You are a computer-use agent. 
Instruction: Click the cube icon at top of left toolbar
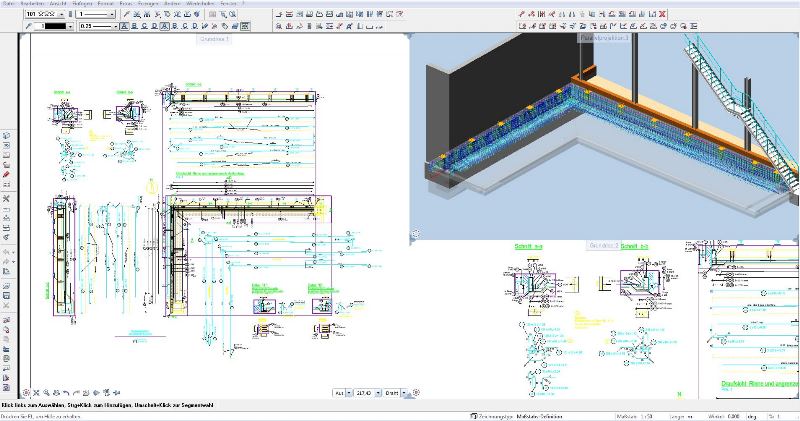click(7, 136)
